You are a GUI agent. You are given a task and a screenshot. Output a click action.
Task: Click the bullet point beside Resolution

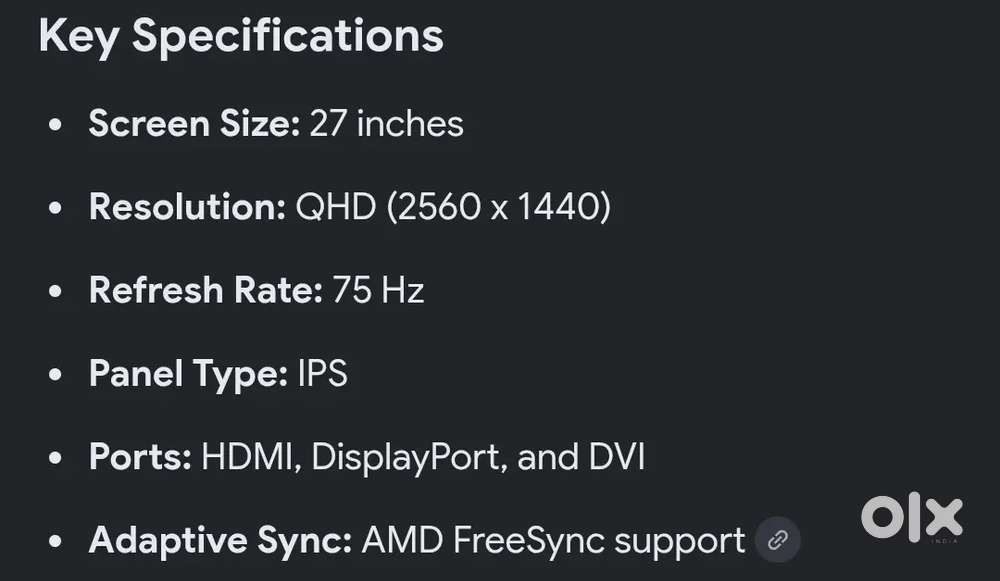point(55,207)
